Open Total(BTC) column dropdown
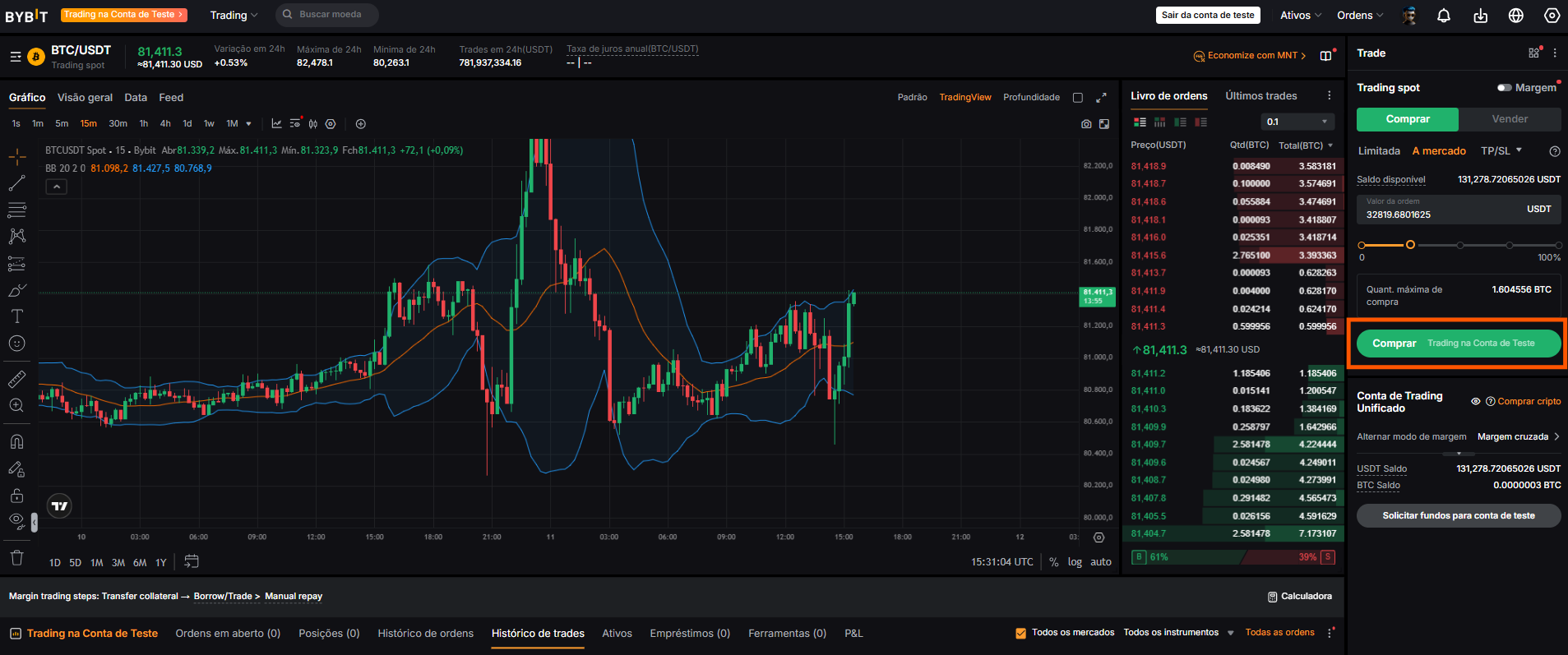 point(1306,145)
